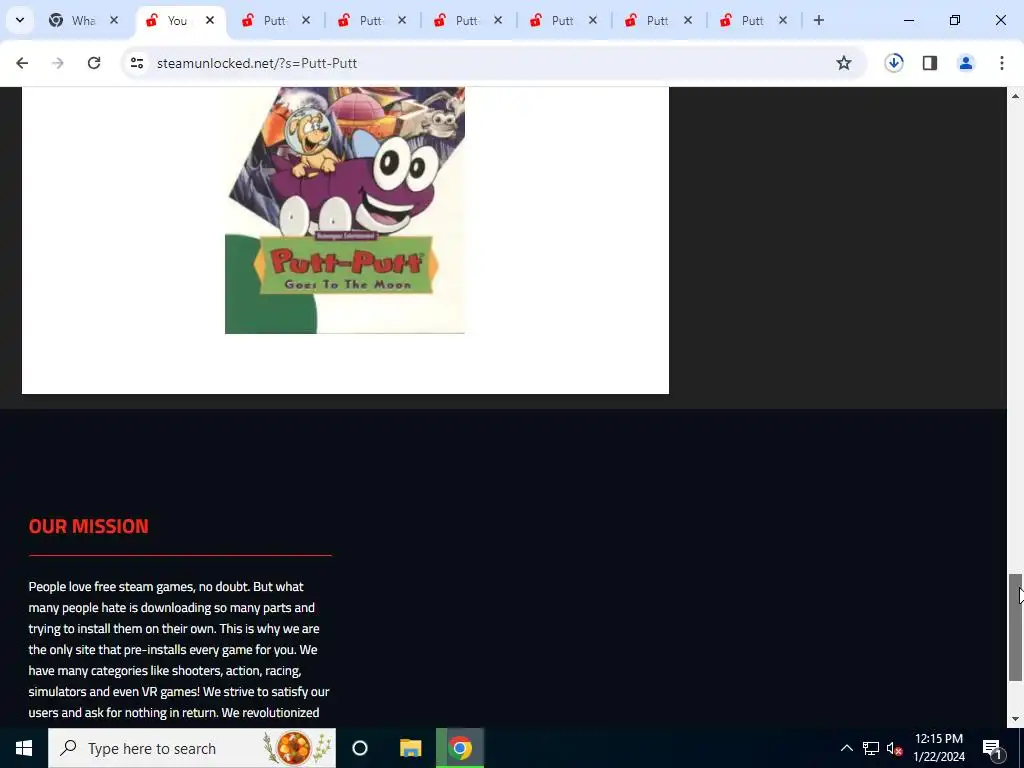Open the tab search dropdown arrow
The width and height of the screenshot is (1024, 768).
pos(20,20)
